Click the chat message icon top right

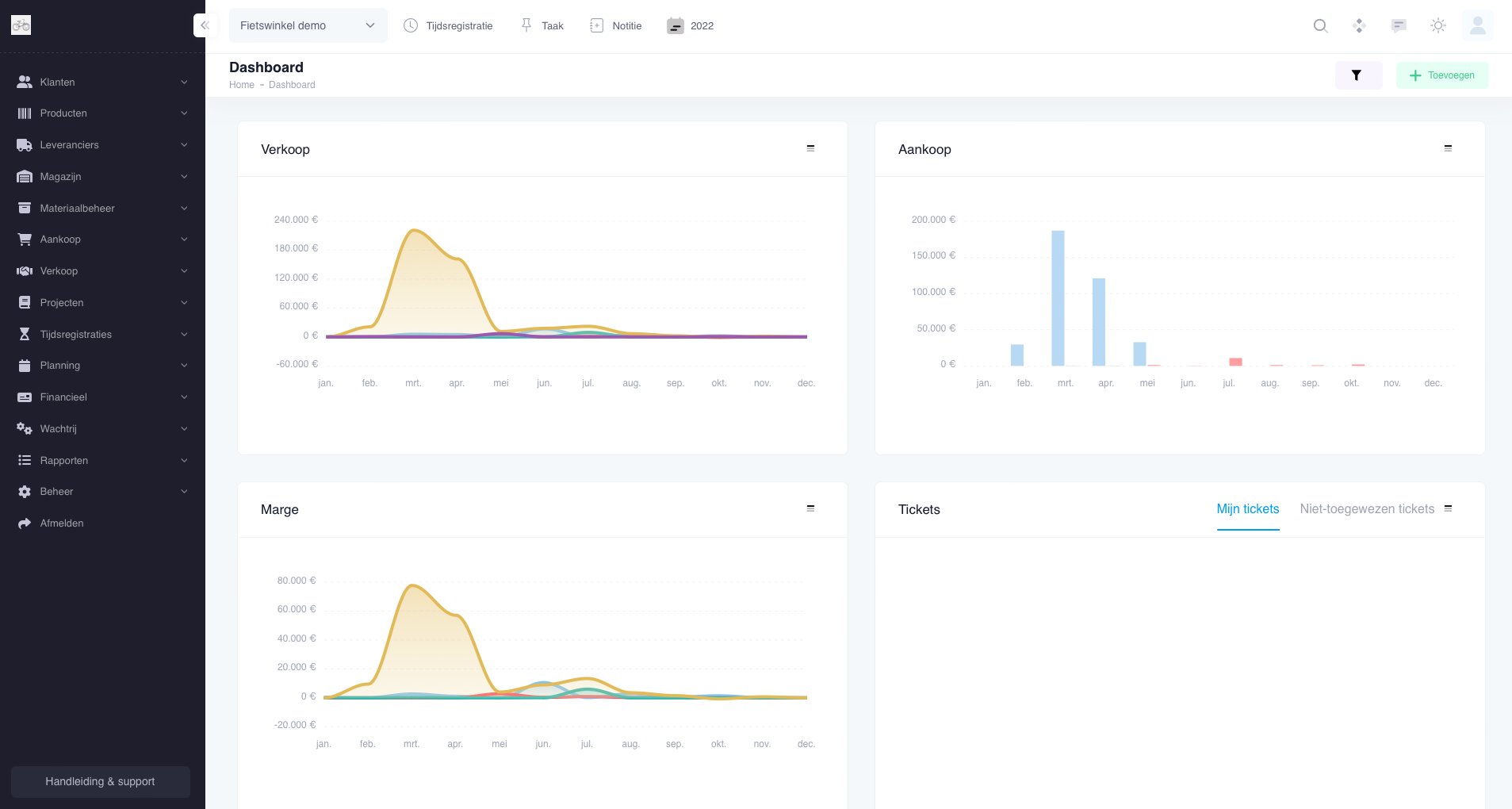pos(1397,25)
